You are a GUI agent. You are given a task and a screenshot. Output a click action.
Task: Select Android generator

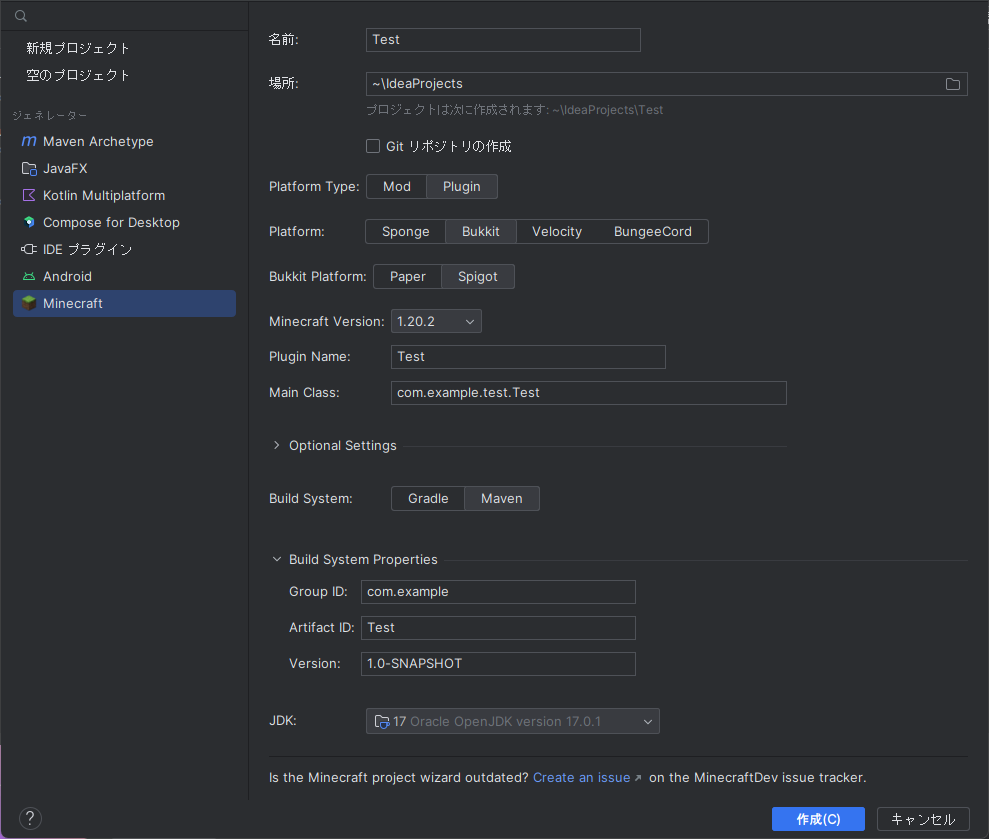click(x=124, y=276)
